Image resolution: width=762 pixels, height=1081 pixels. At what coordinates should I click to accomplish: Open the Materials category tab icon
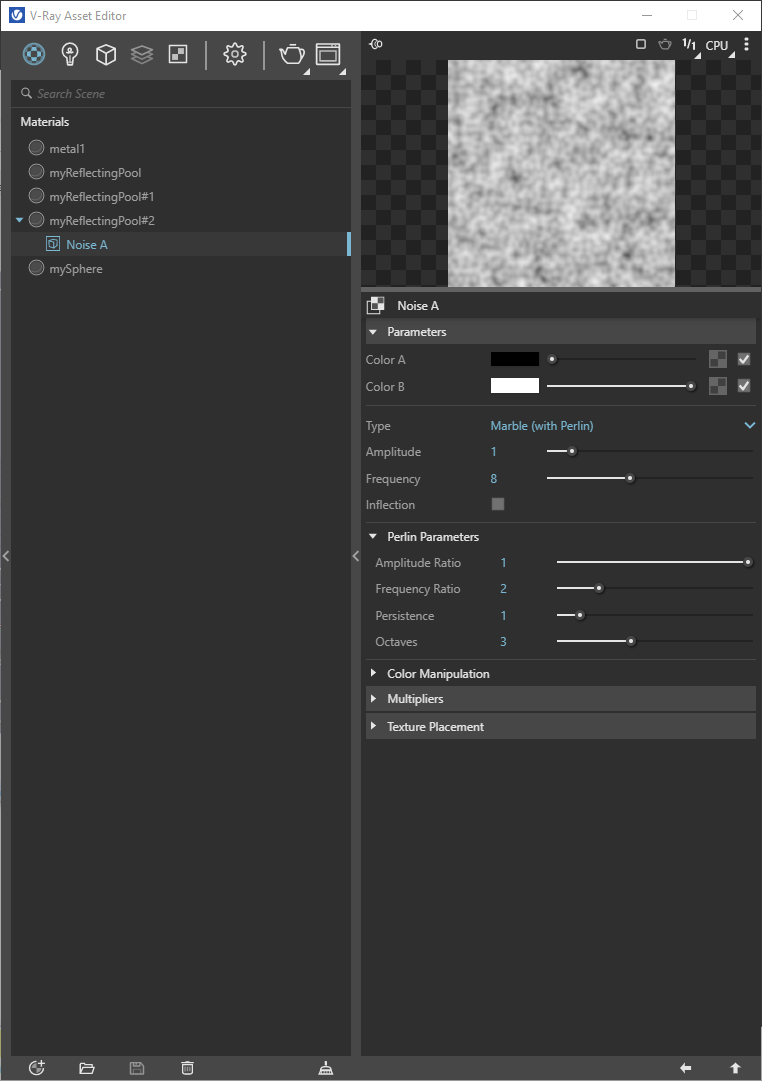coord(34,54)
